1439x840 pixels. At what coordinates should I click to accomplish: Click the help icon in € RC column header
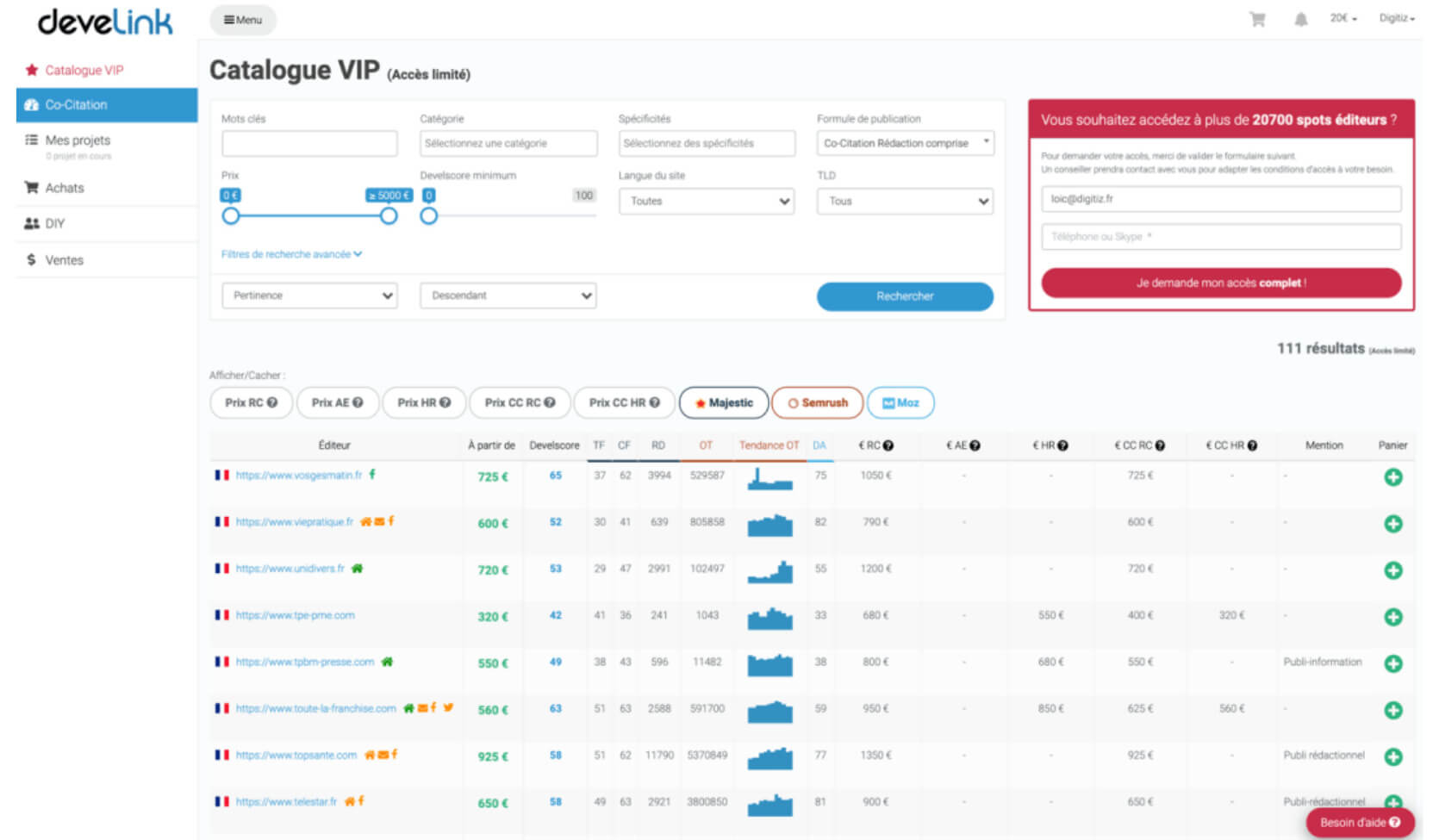click(888, 445)
